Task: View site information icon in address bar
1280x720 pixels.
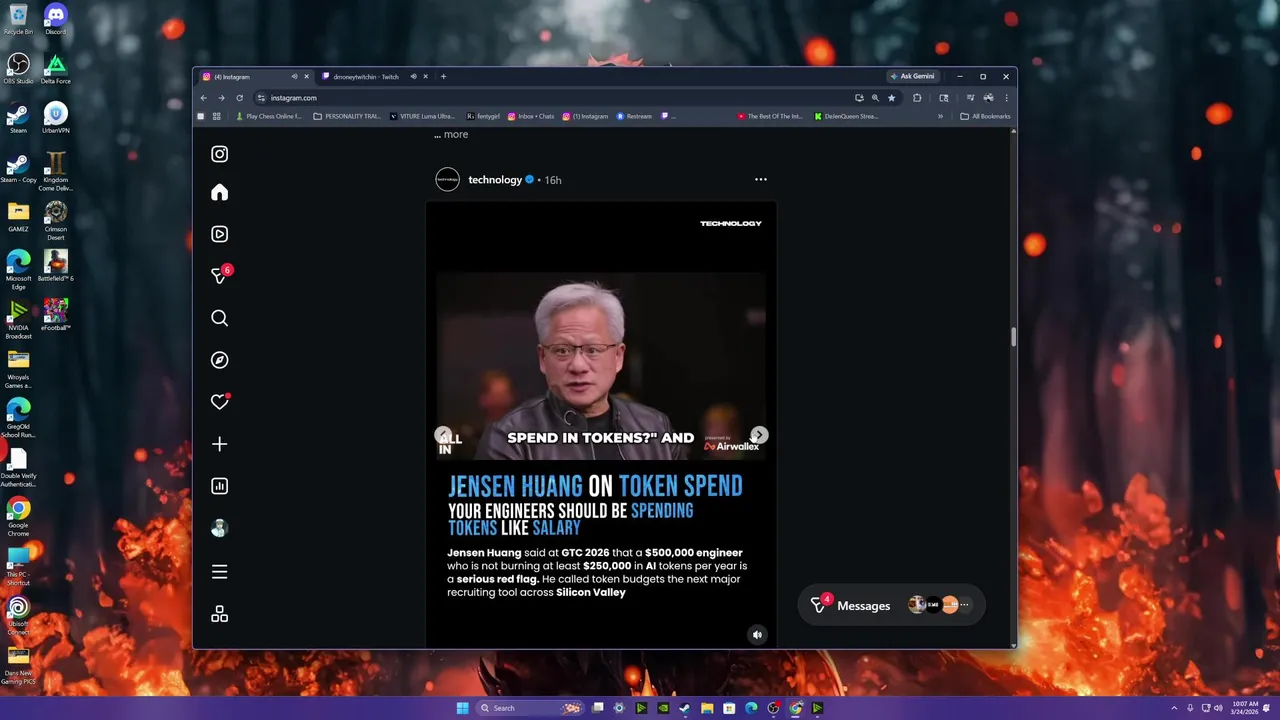Action: click(x=261, y=98)
